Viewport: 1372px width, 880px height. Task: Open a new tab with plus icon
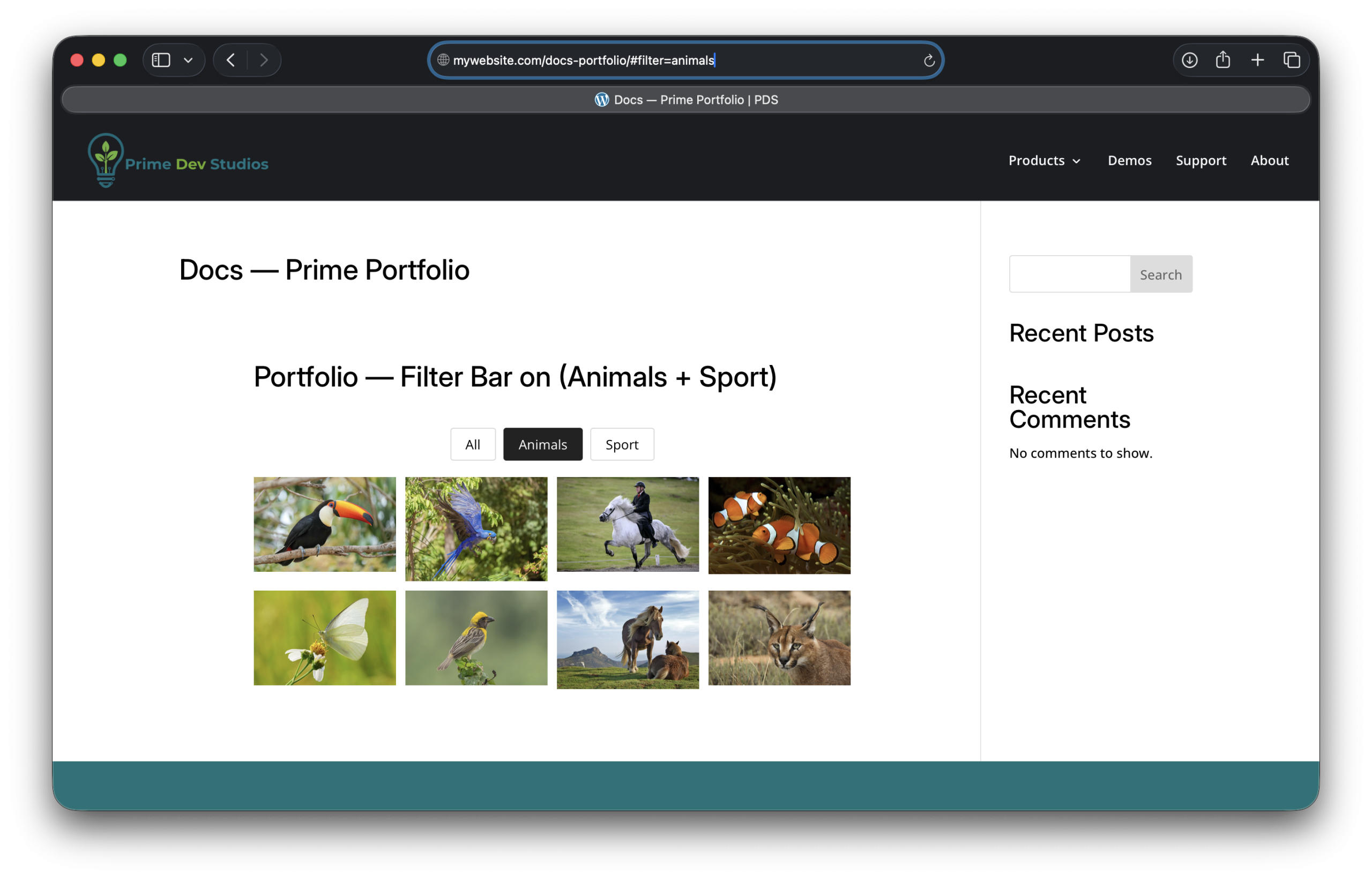[1257, 60]
